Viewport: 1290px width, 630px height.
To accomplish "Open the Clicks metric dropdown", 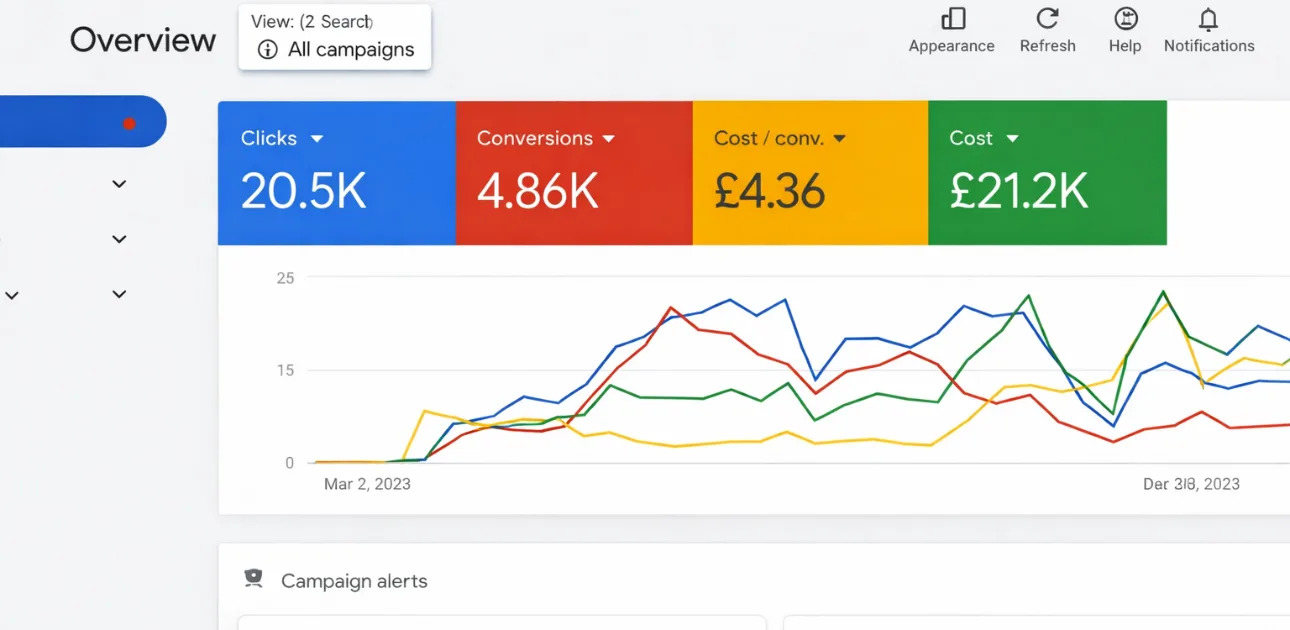I will (x=318, y=139).
